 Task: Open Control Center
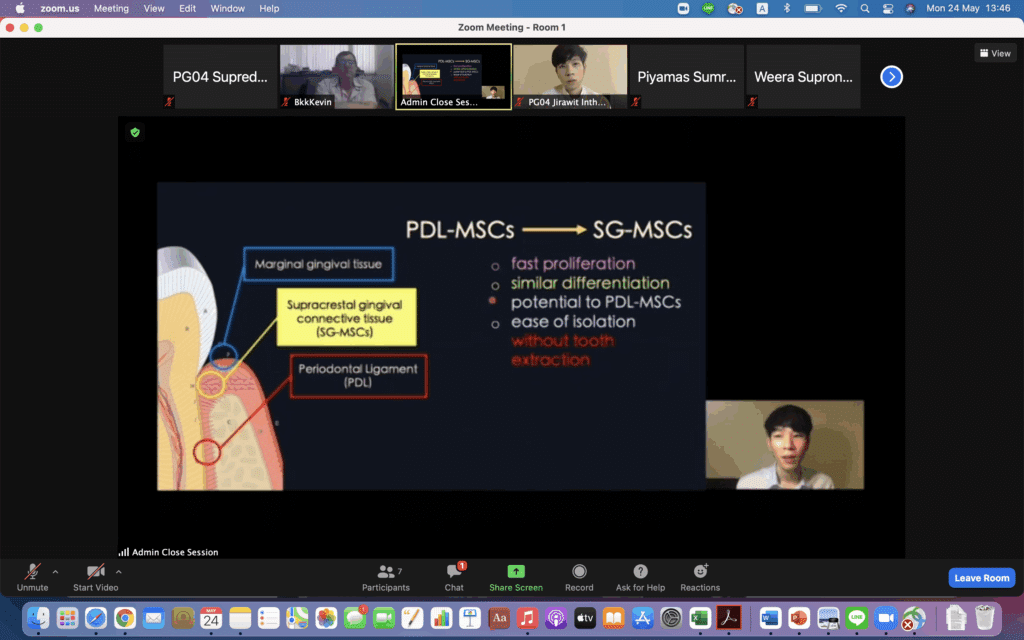click(x=888, y=8)
